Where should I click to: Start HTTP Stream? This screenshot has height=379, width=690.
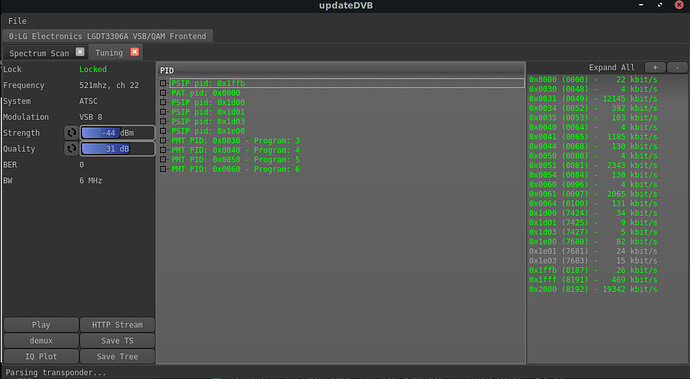pyautogui.click(x=117, y=325)
